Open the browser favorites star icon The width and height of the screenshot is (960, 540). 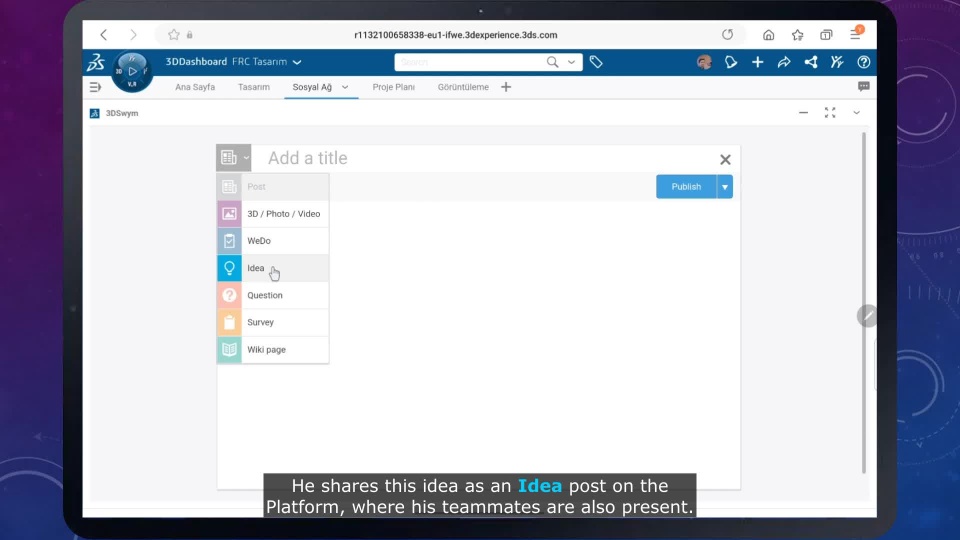(x=797, y=35)
